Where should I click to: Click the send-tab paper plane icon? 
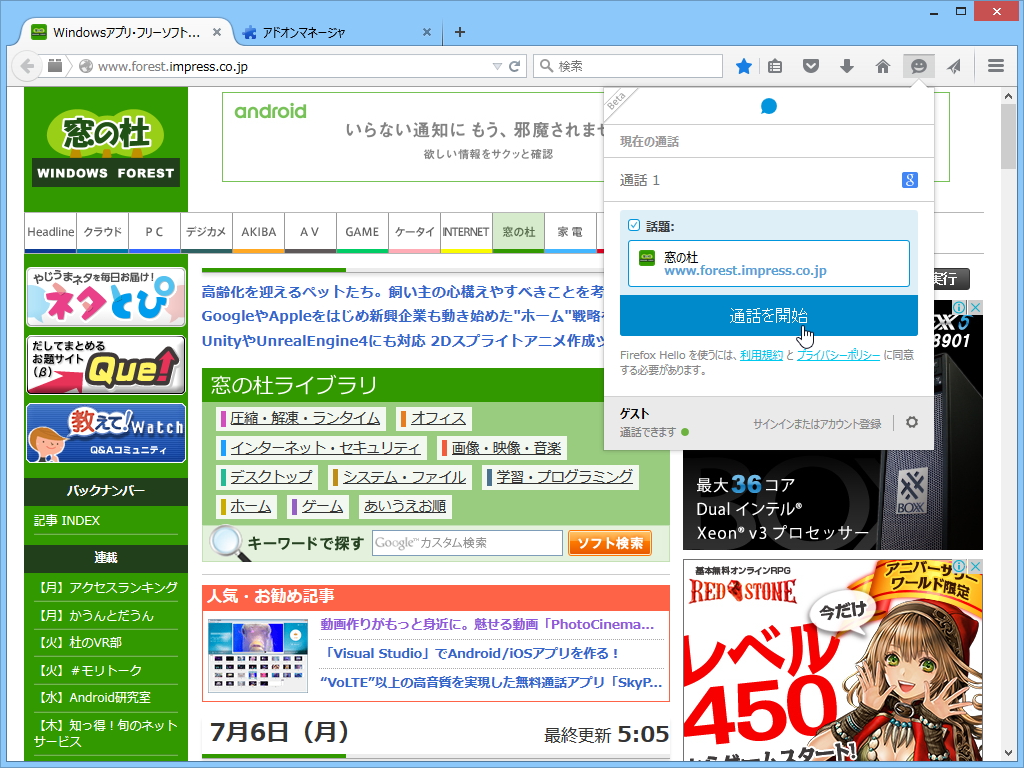pos(954,66)
